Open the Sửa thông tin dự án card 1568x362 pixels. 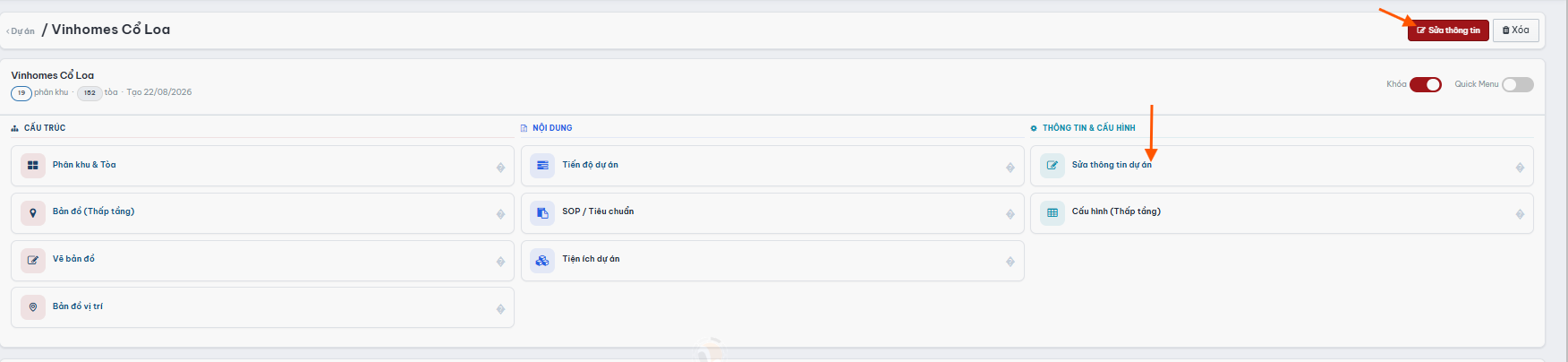tap(1282, 166)
